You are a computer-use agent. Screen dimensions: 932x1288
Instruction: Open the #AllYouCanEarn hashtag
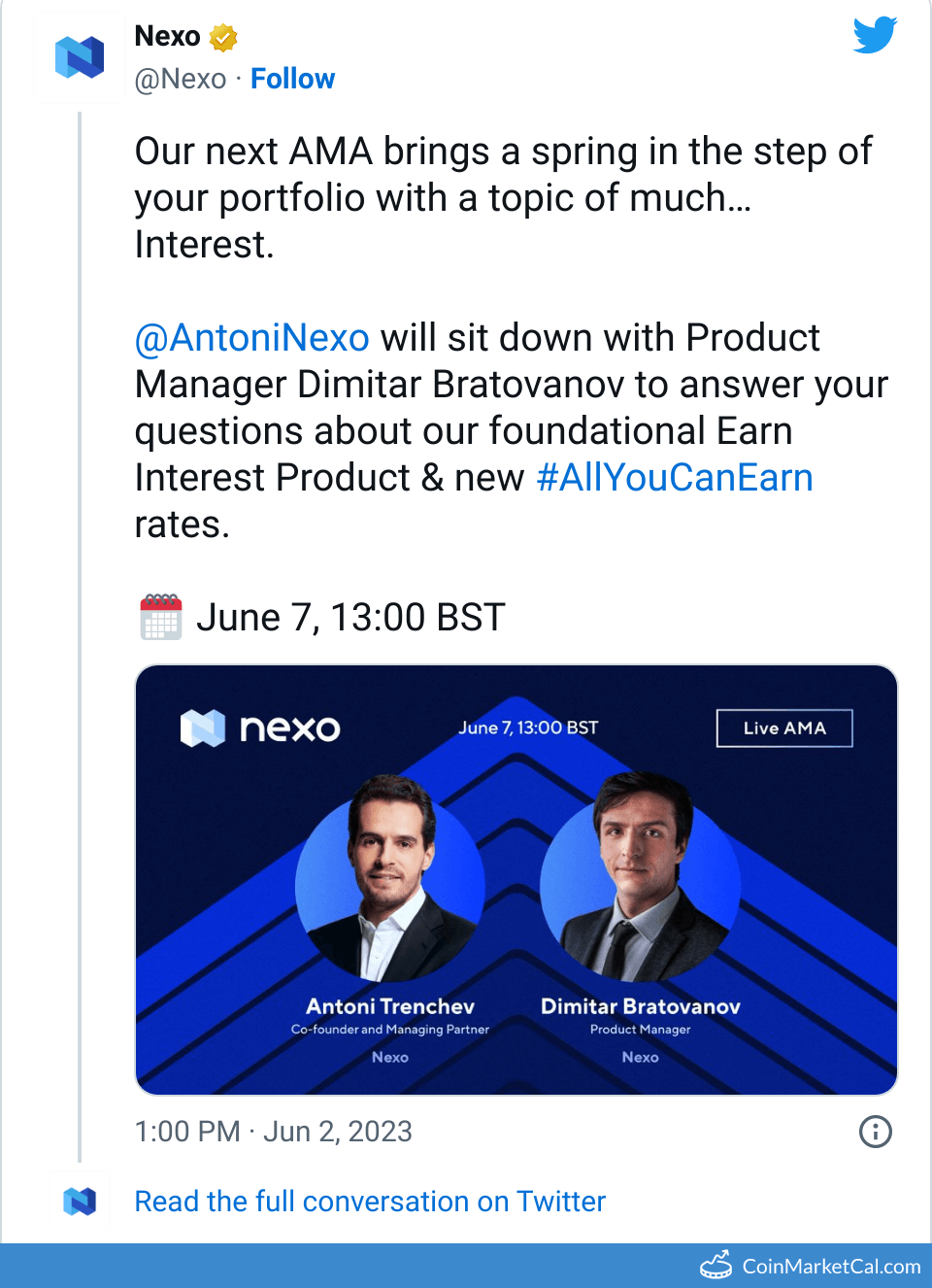click(x=675, y=478)
